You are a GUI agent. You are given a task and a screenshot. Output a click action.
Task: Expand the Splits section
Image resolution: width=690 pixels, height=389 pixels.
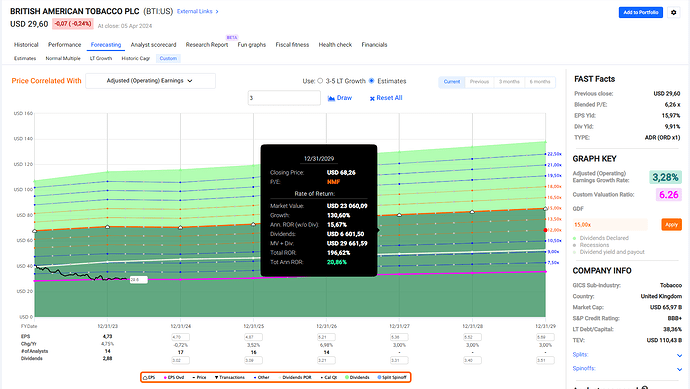click(x=679, y=355)
